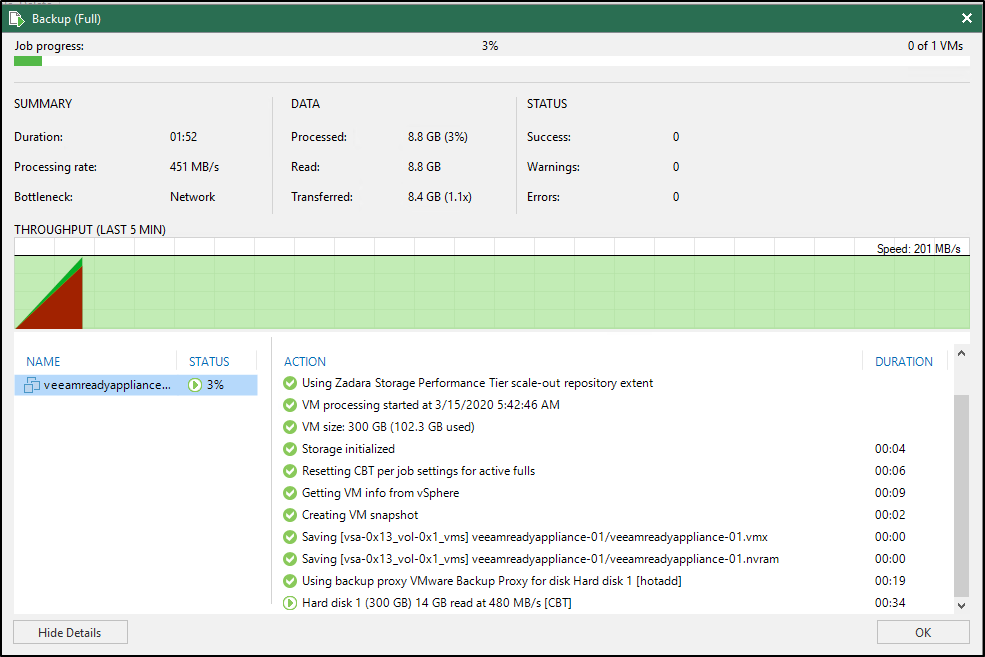Click success checkmark for VM size row
The width and height of the screenshot is (985, 657).
click(290, 427)
